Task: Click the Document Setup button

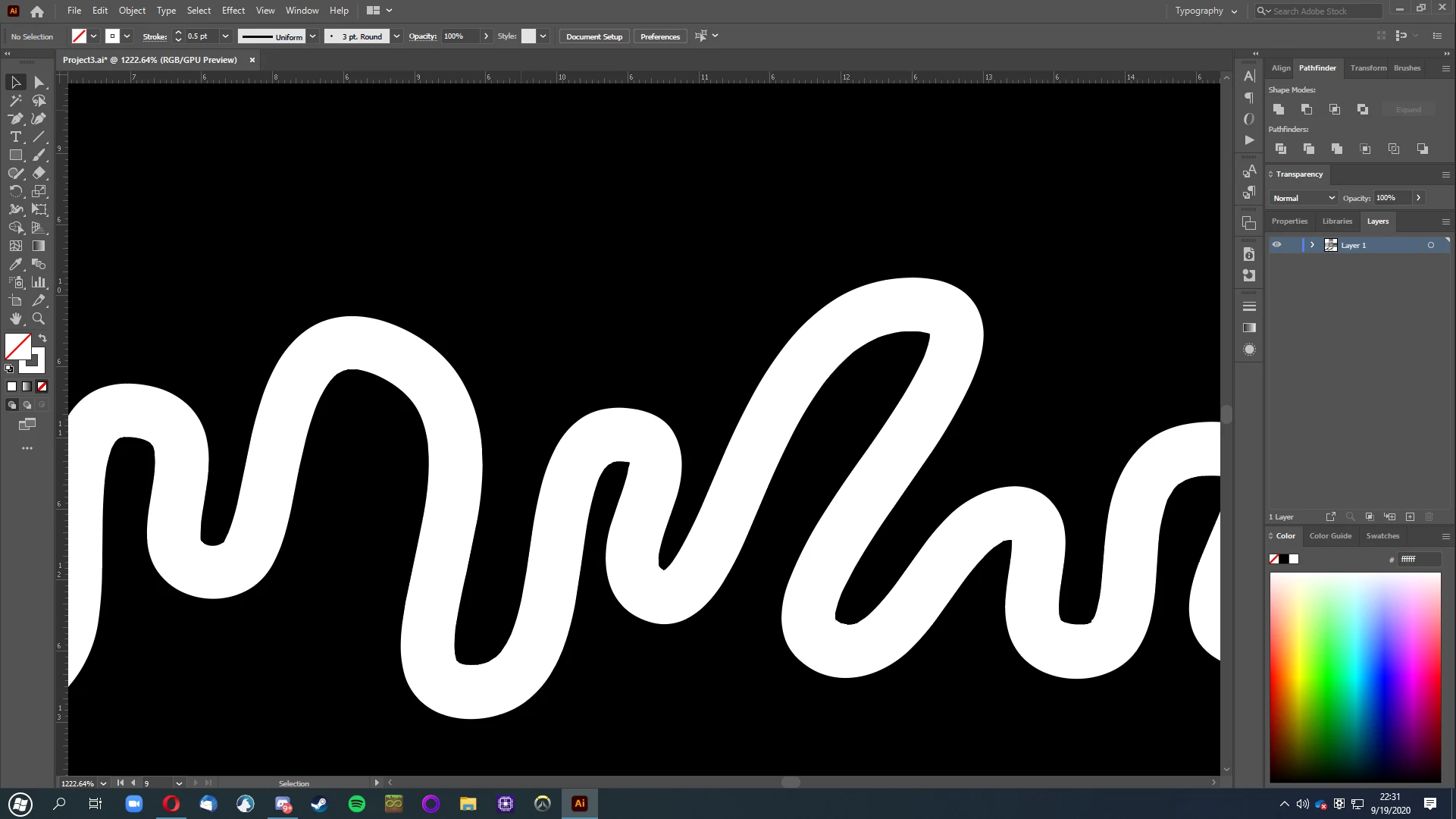Action: coord(593,36)
